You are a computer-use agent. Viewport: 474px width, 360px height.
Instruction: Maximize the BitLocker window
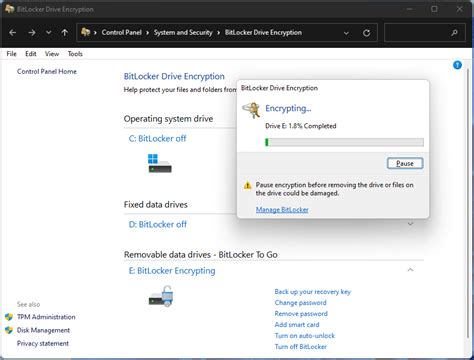[x=434, y=9]
